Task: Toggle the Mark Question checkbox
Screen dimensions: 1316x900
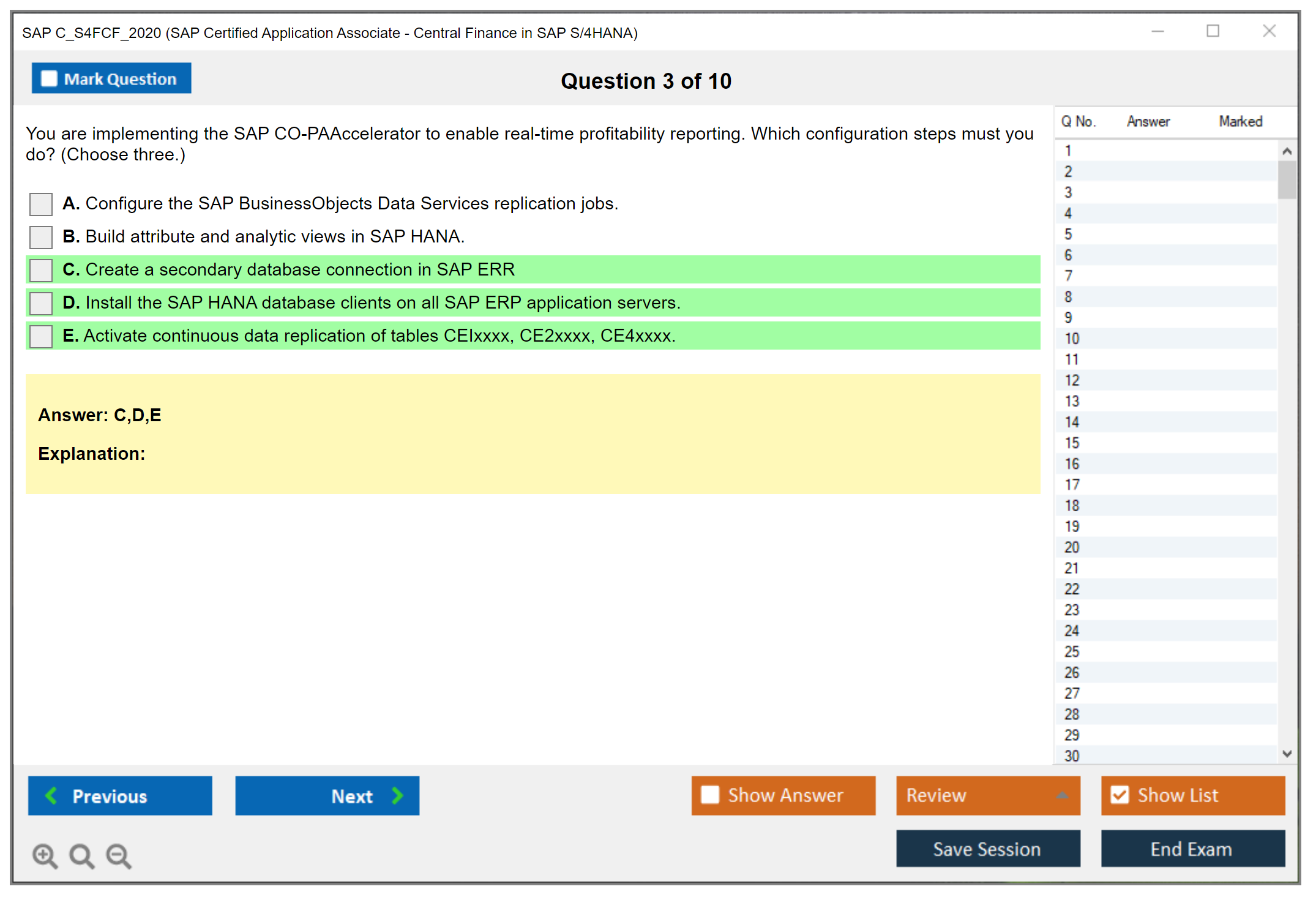Action: (x=49, y=78)
